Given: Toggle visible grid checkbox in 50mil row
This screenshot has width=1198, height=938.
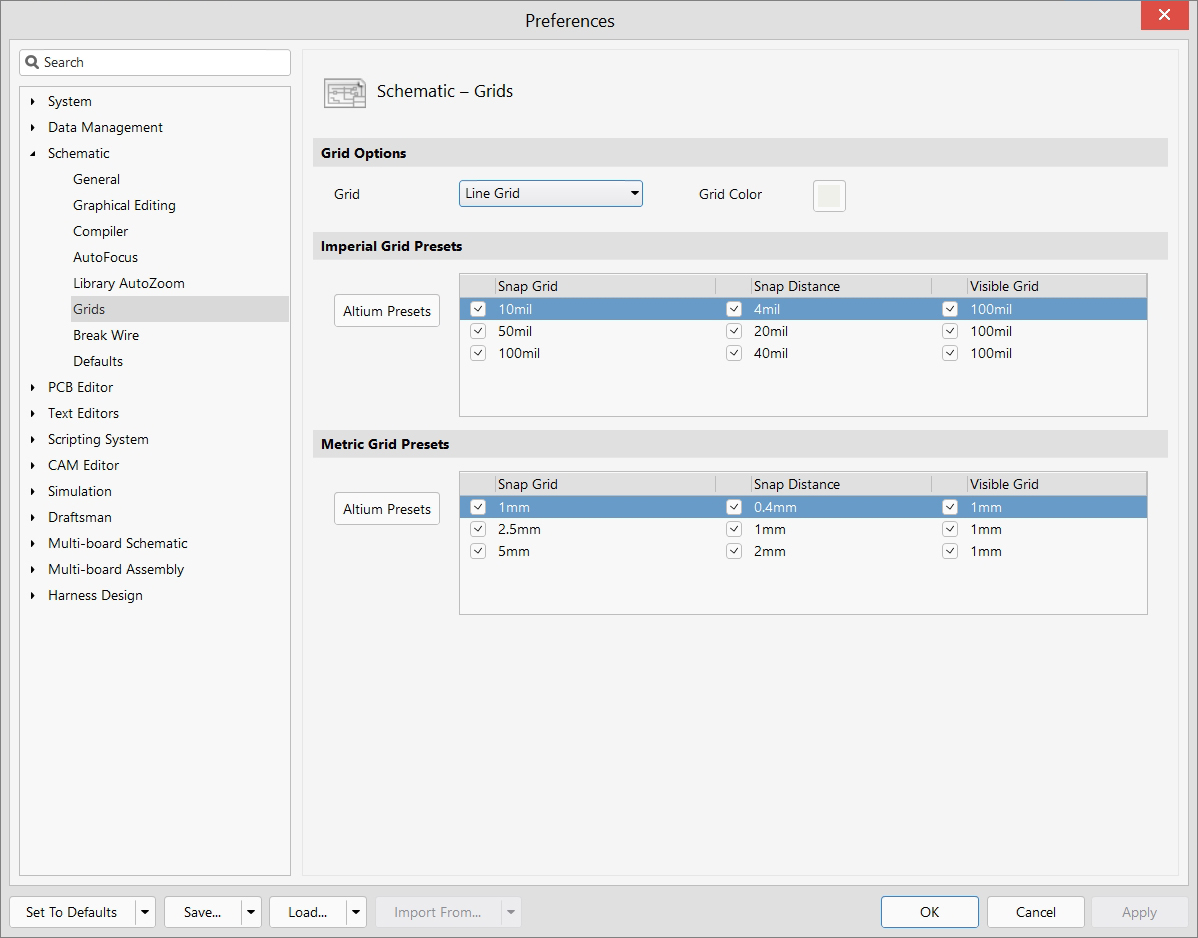Looking at the screenshot, I should pyautogui.click(x=950, y=332).
